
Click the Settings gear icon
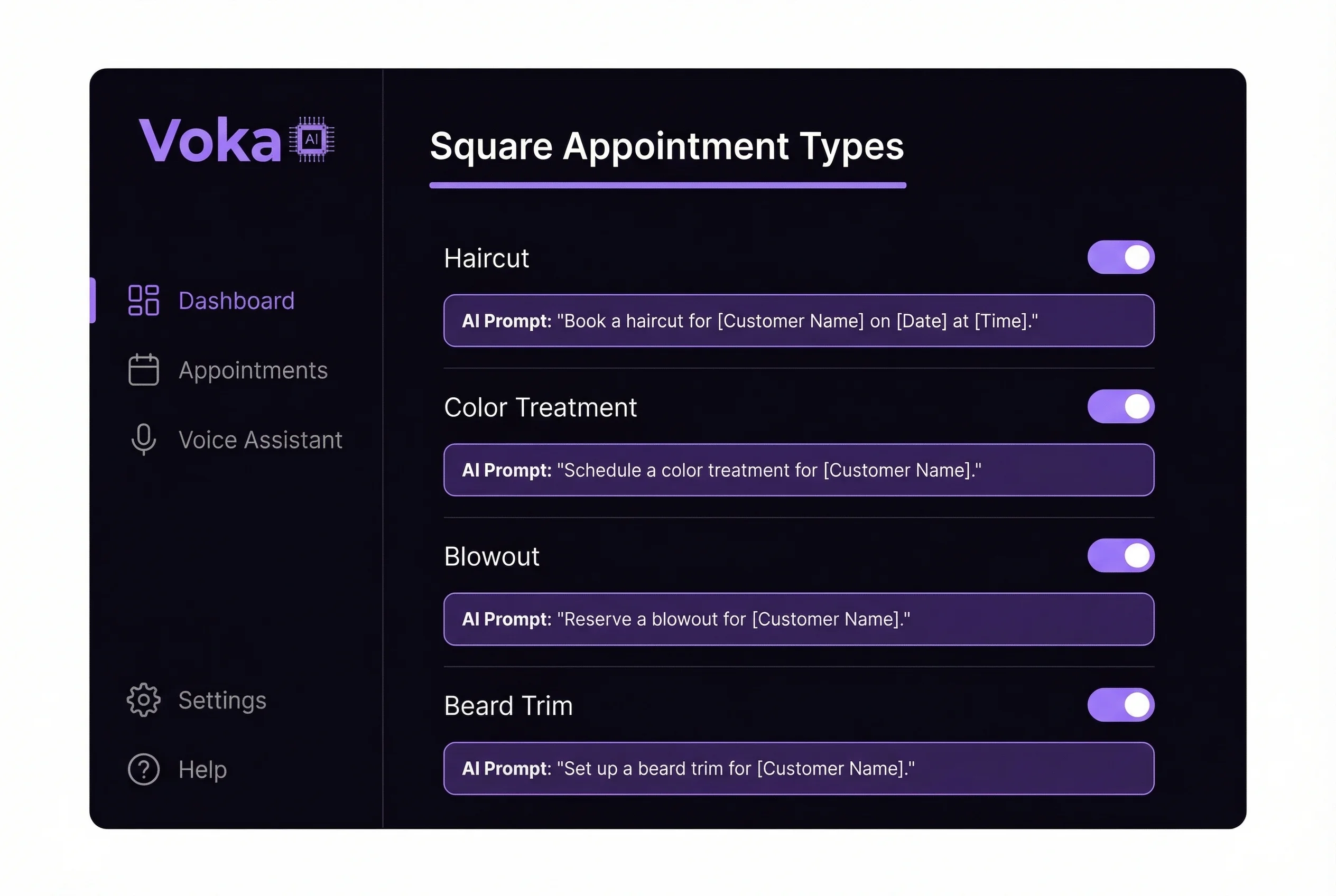pos(144,700)
